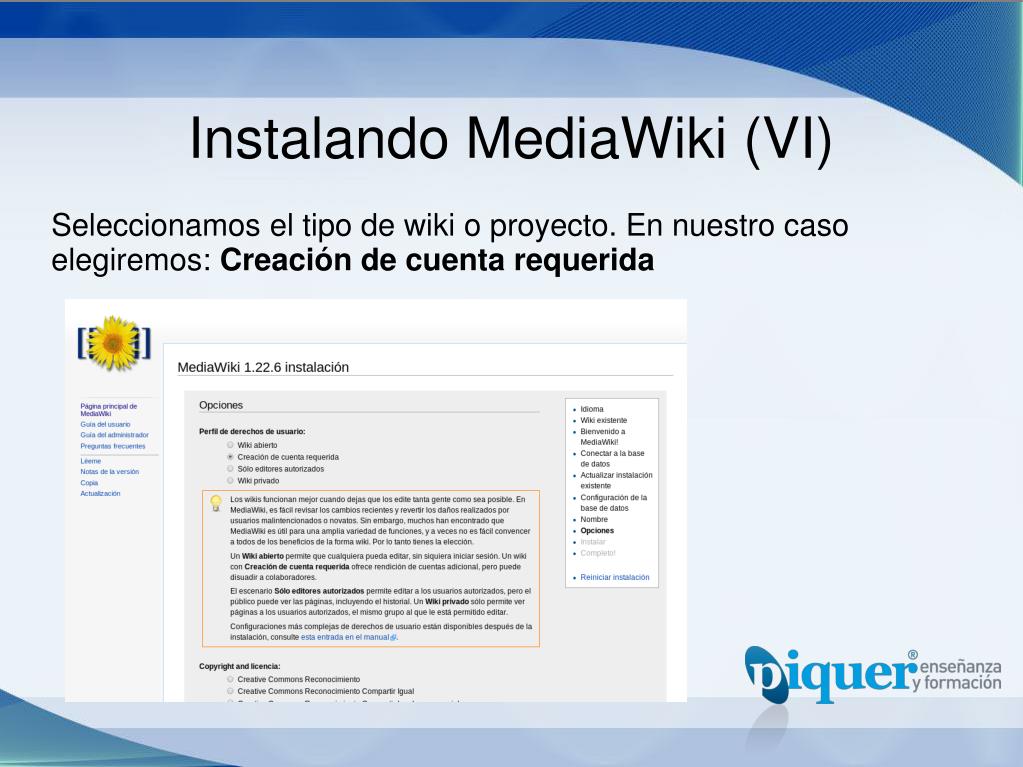Click the greyed Instalar step
Screen dimensions: 1023x767
(593, 541)
